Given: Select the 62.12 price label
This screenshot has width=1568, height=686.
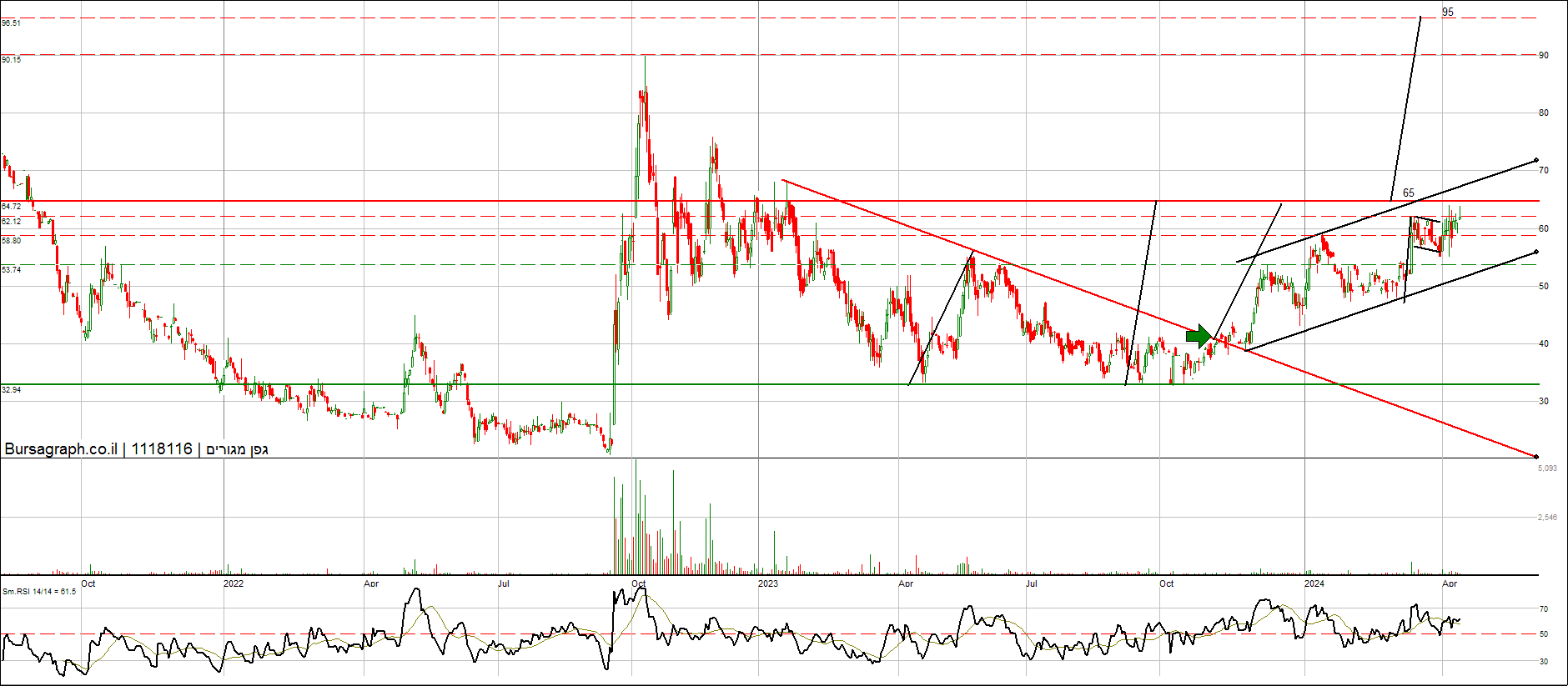Looking at the screenshot, I should pyautogui.click(x=11, y=222).
